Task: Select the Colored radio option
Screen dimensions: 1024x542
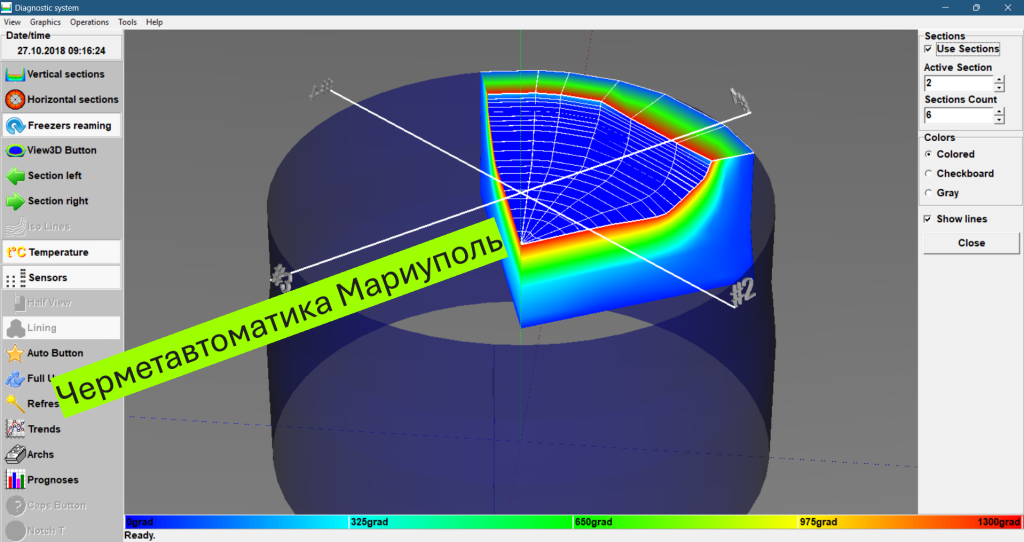Action: (x=928, y=154)
